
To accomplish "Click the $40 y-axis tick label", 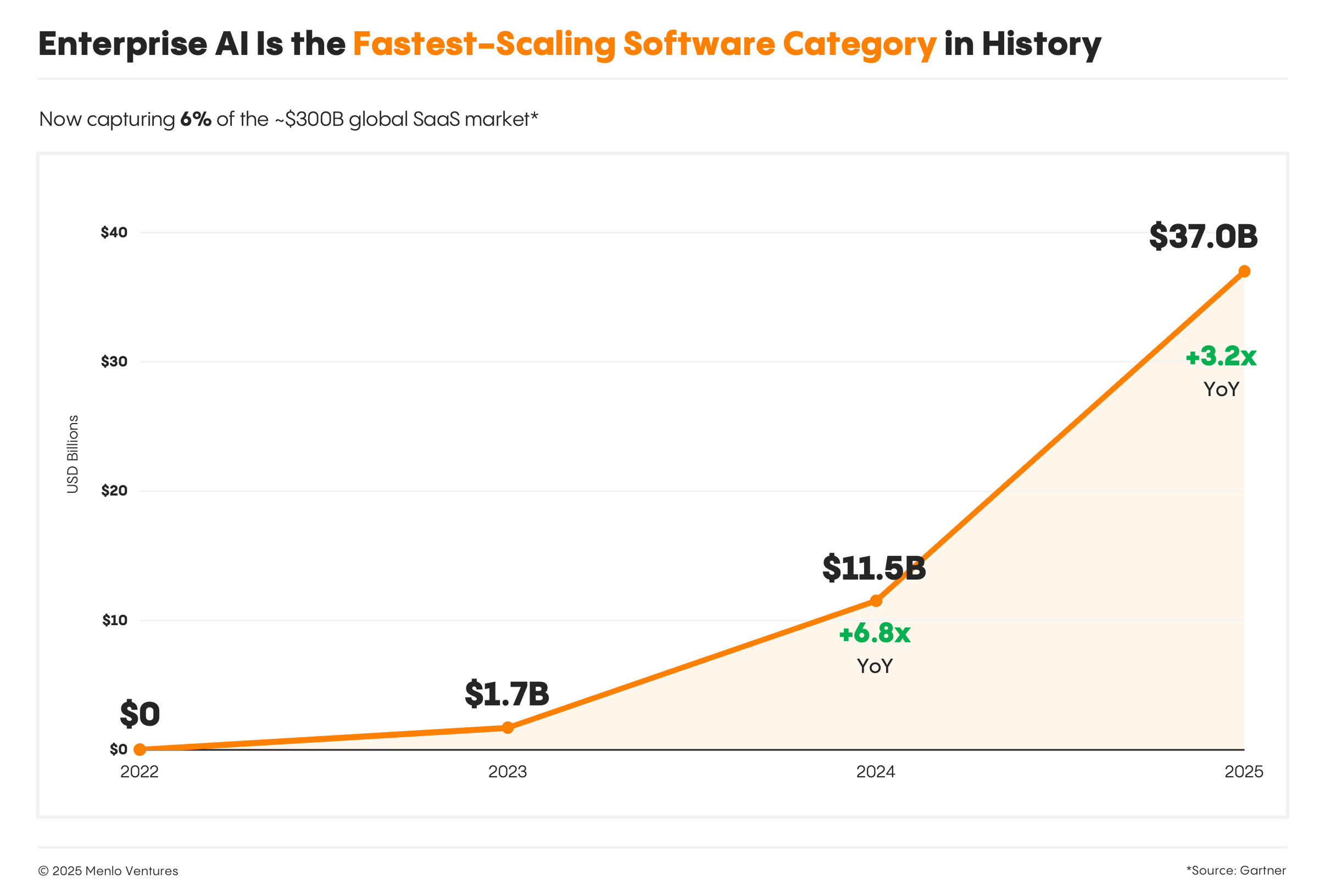I will (x=114, y=232).
